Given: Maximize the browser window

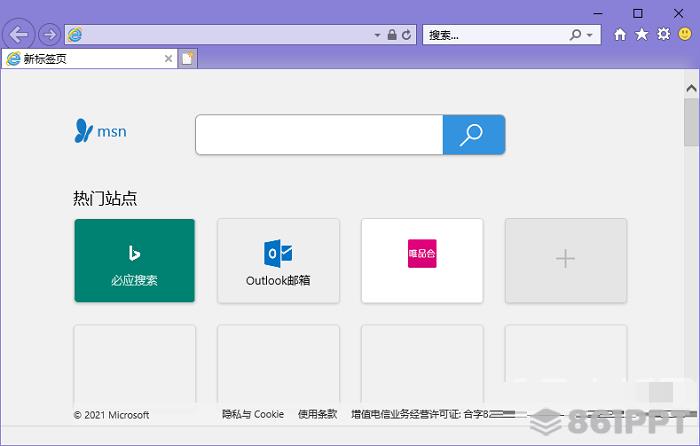Looking at the screenshot, I should click(638, 13).
